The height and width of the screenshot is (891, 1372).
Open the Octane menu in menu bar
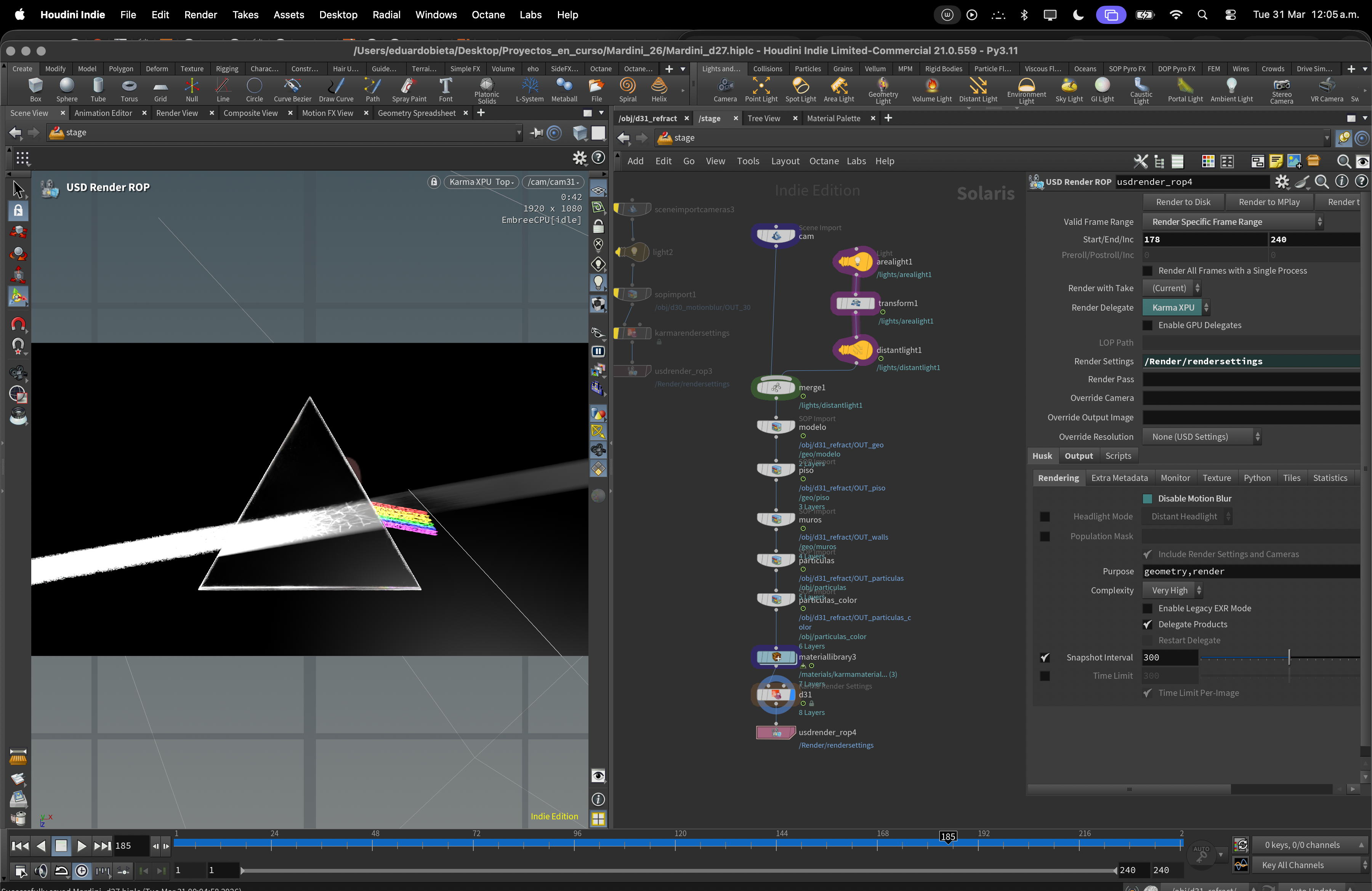coord(488,15)
